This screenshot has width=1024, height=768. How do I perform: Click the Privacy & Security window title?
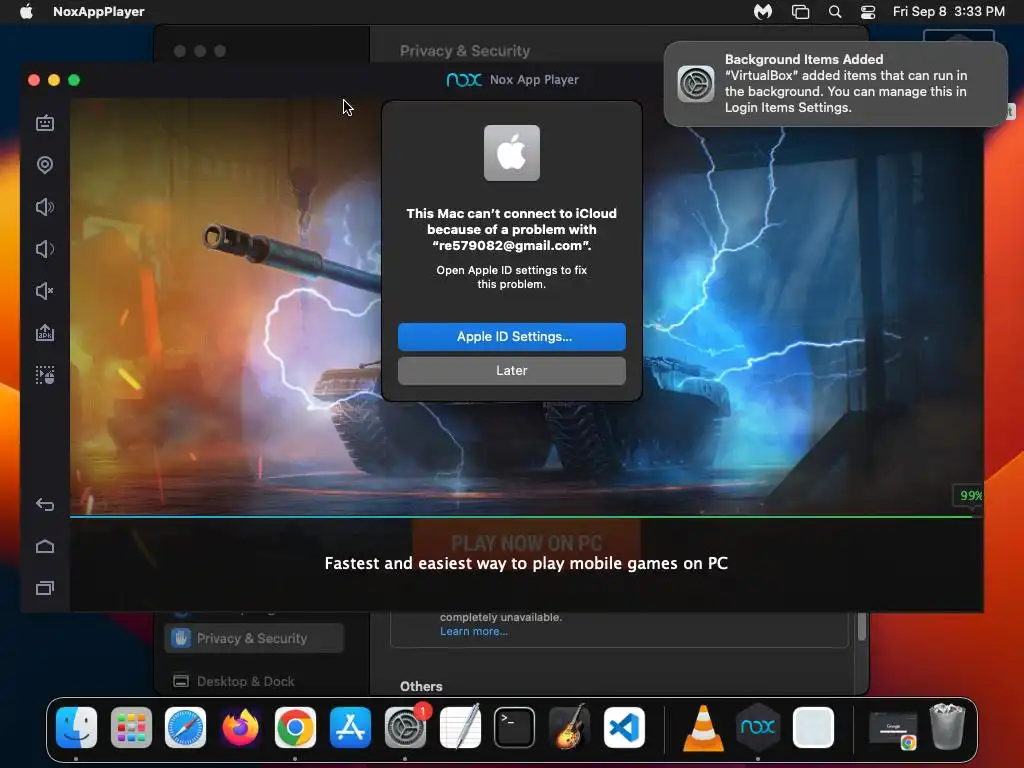point(465,51)
